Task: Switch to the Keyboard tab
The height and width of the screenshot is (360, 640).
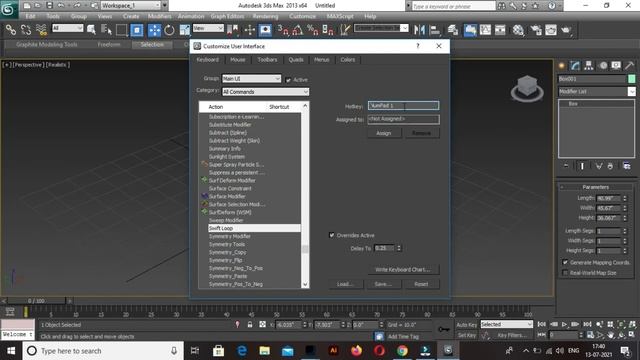Action: pos(207,60)
